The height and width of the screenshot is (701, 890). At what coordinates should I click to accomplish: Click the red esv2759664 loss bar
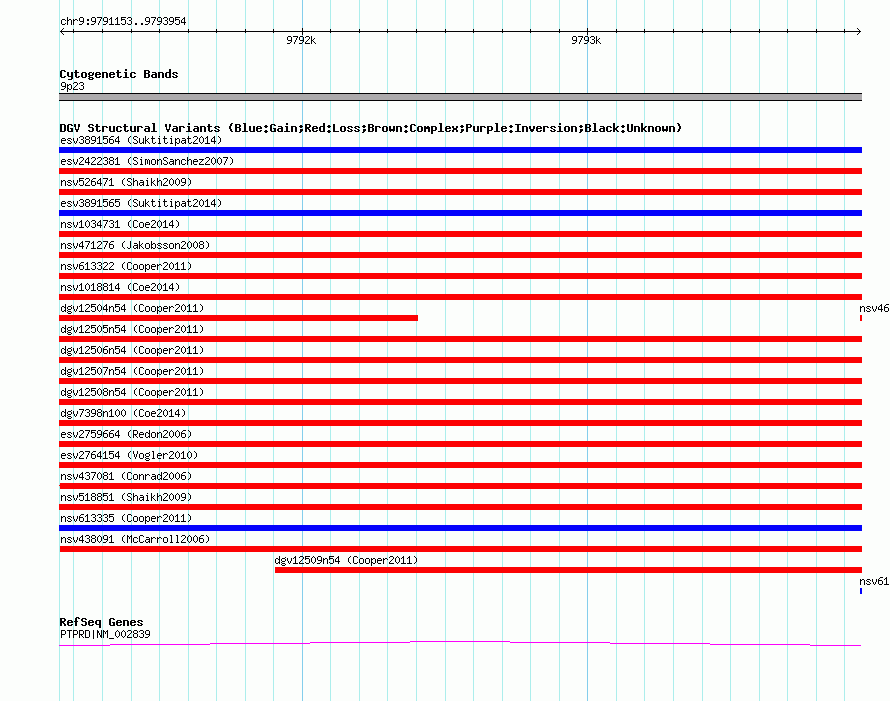point(460,444)
